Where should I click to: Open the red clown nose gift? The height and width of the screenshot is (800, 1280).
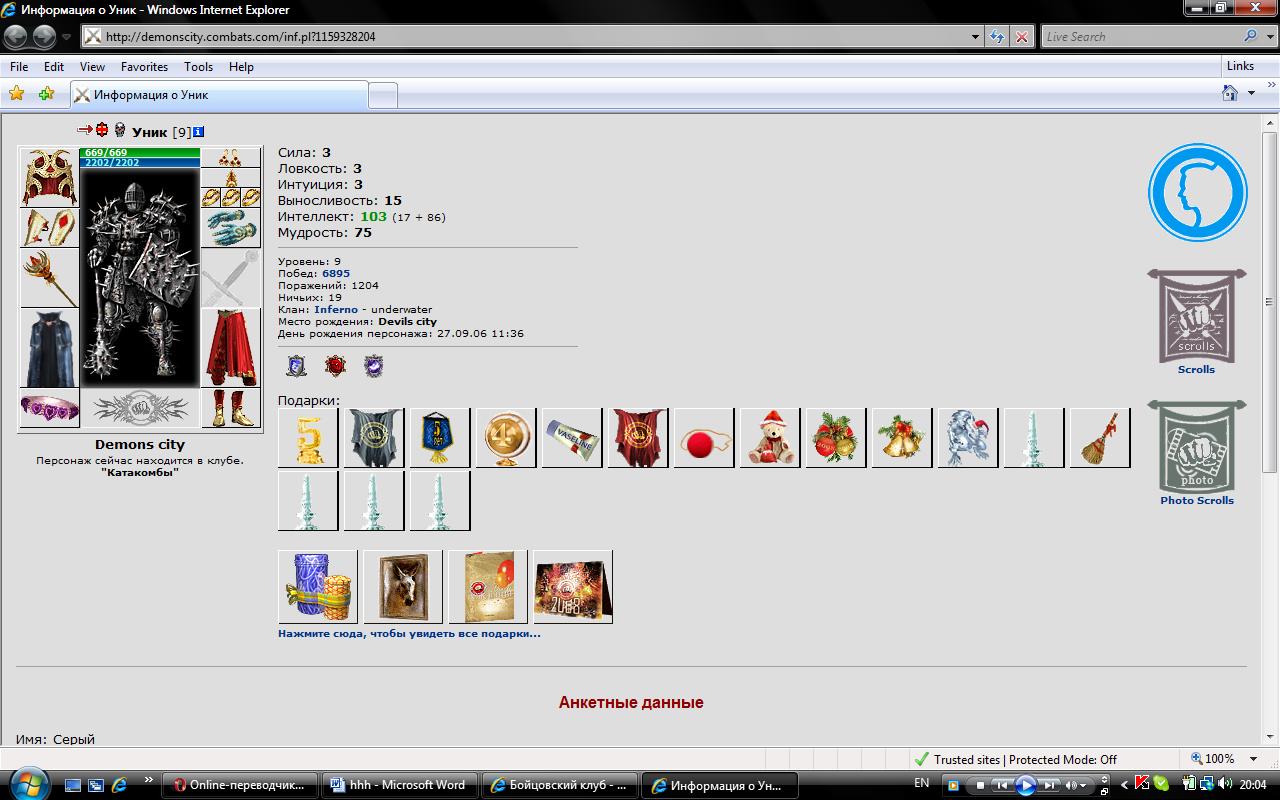[x=704, y=438]
